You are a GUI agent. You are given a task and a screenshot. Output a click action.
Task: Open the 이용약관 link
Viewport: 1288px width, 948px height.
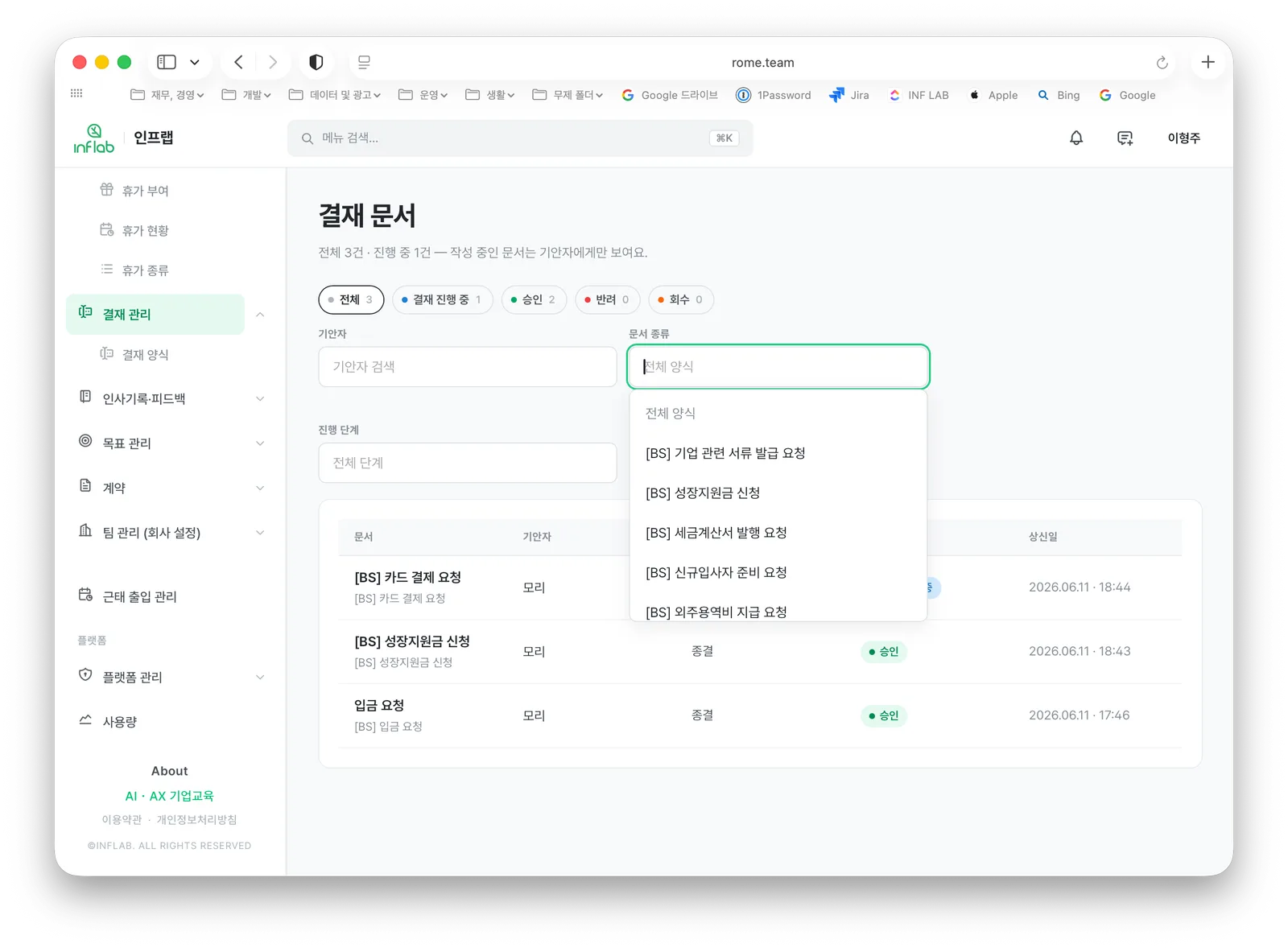coord(122,820)
